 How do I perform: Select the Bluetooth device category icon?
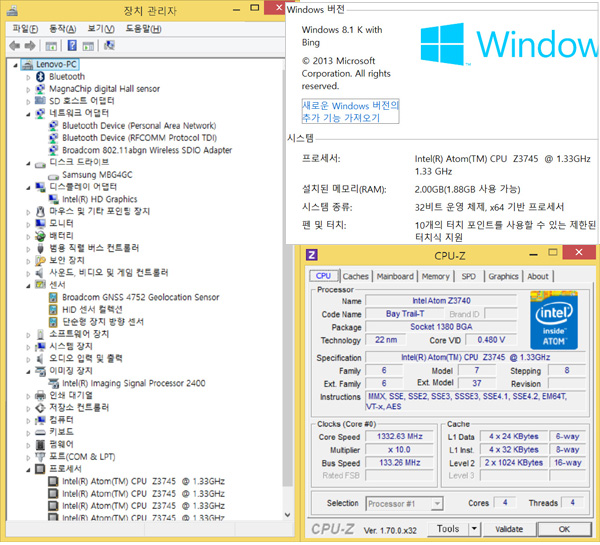point(40,76)
